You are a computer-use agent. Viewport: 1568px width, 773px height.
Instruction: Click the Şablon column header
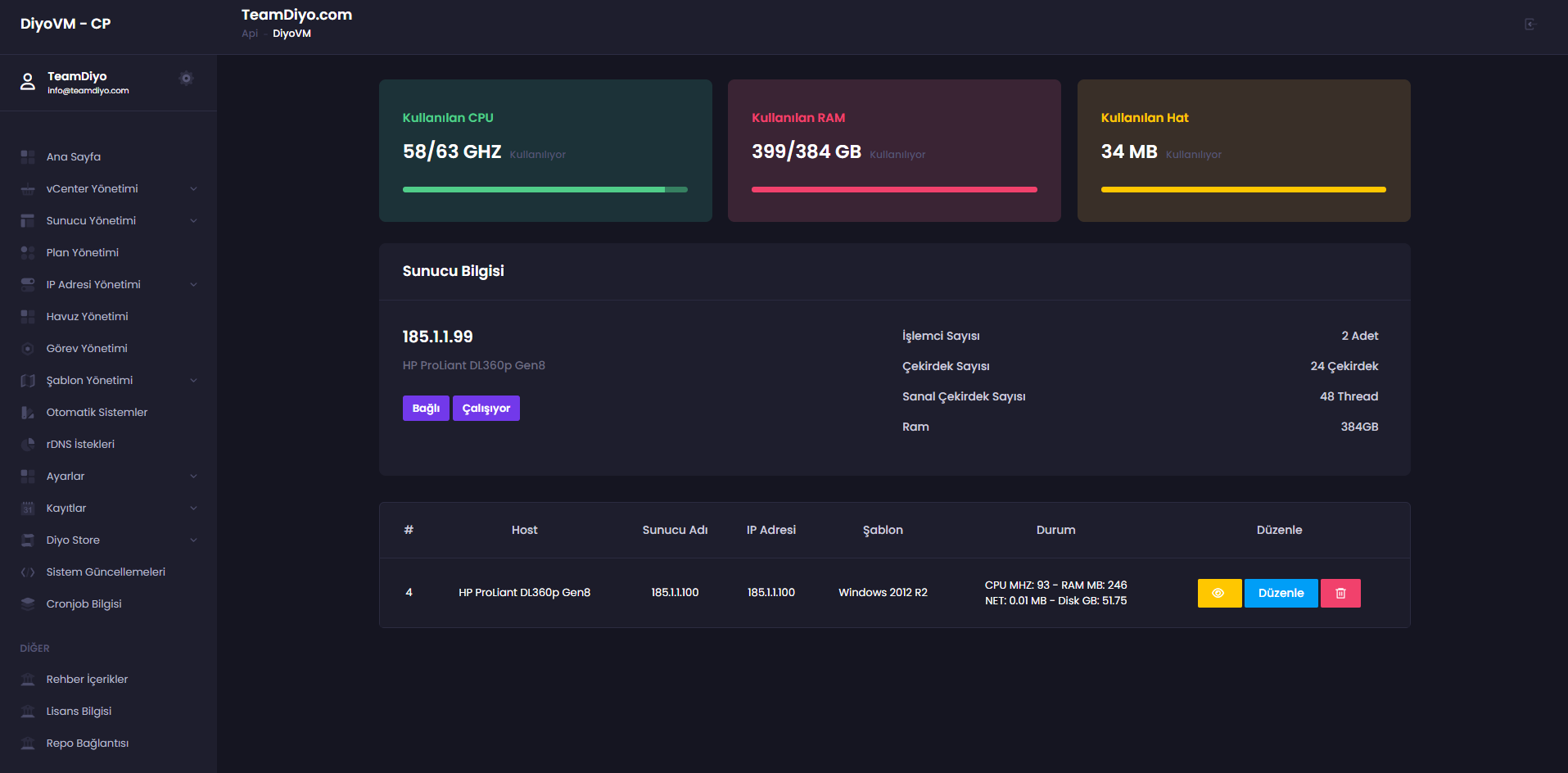tap(883, 530)
